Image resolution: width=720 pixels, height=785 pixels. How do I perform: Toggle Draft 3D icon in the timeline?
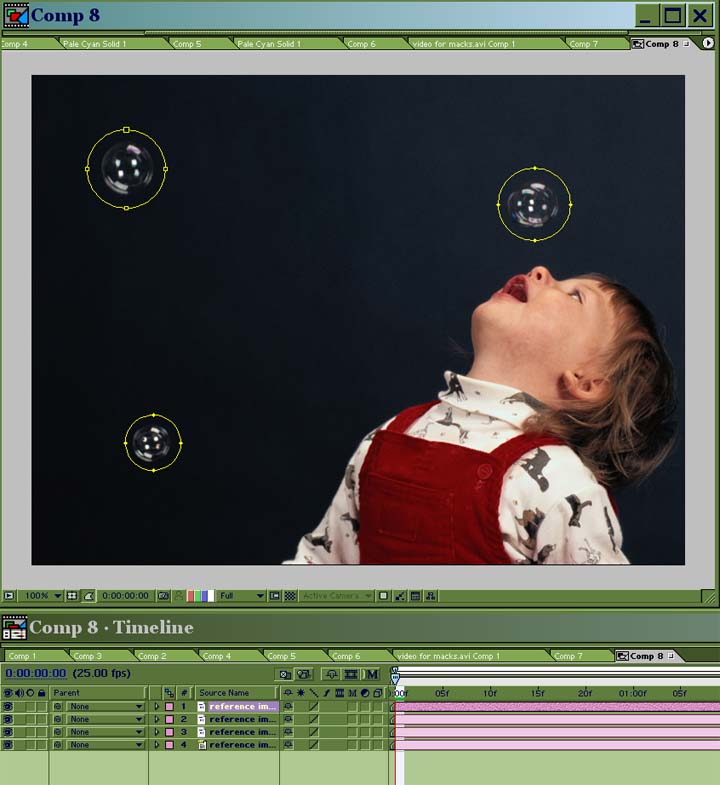pos(303,674)
